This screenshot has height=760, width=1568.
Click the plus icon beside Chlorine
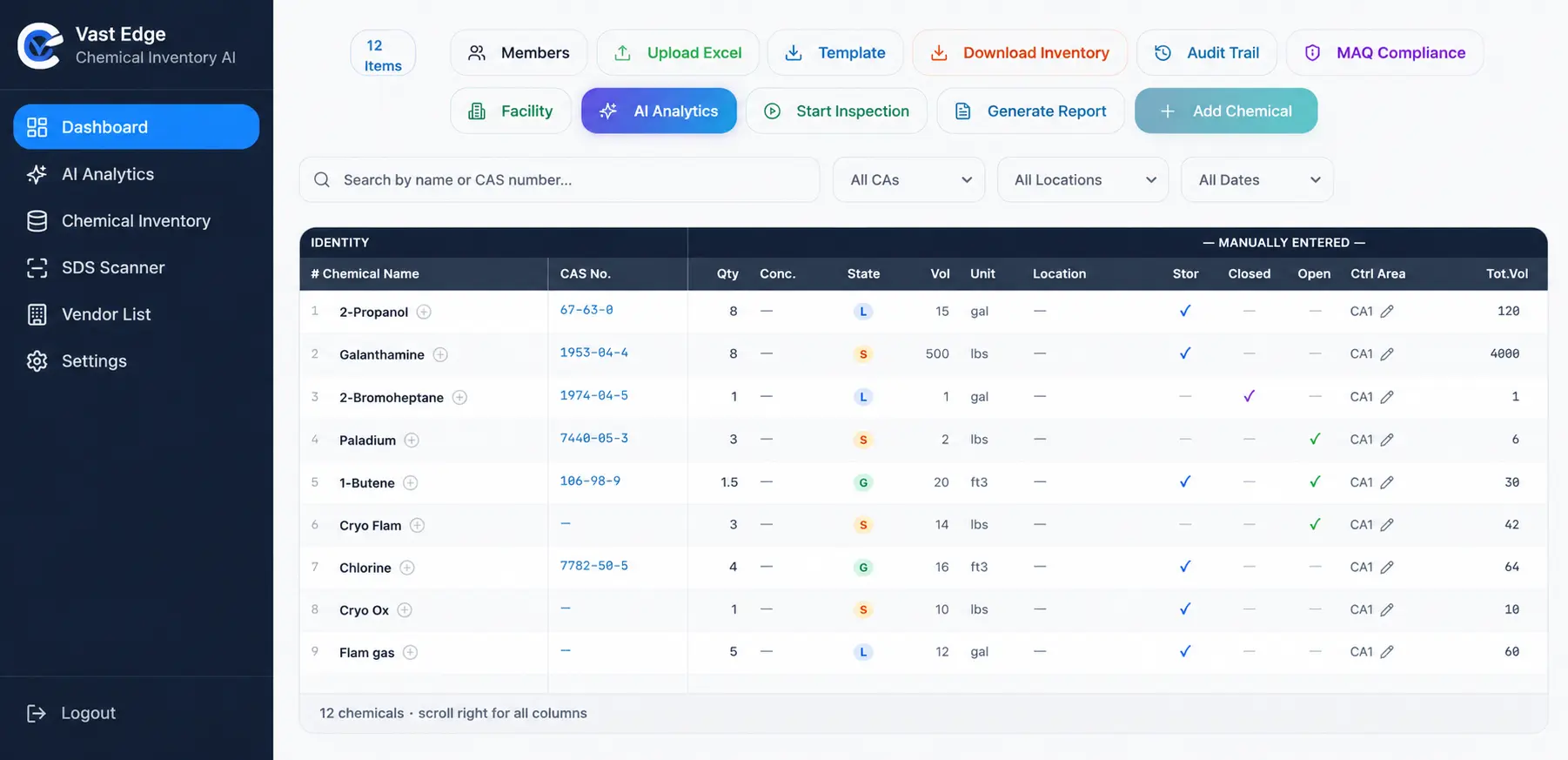407,568
